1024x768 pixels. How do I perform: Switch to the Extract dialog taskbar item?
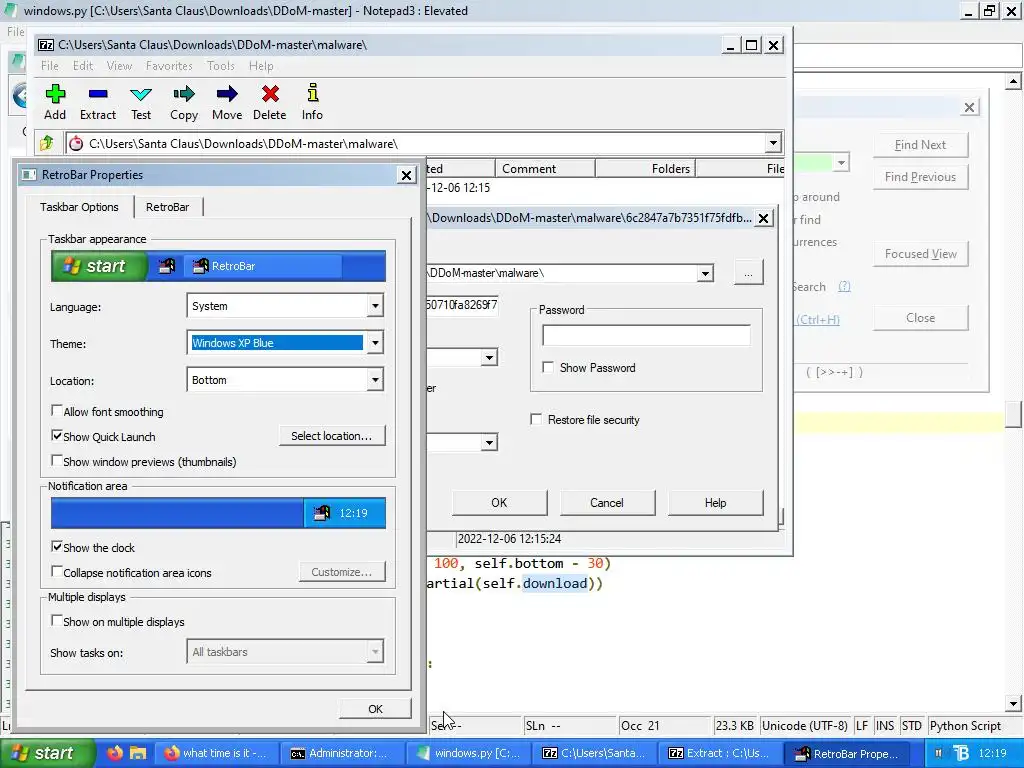tap(720, 753)
